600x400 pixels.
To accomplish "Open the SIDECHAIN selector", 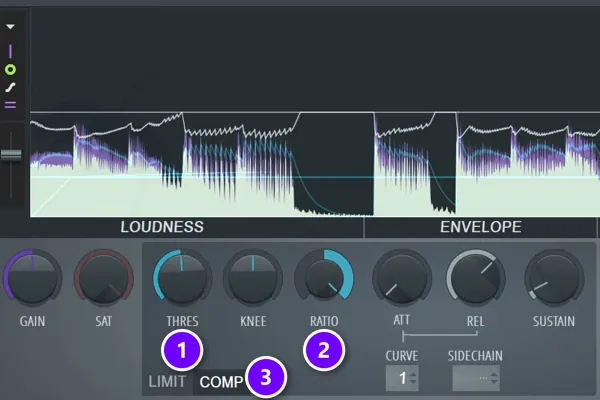I will point(476,378).
